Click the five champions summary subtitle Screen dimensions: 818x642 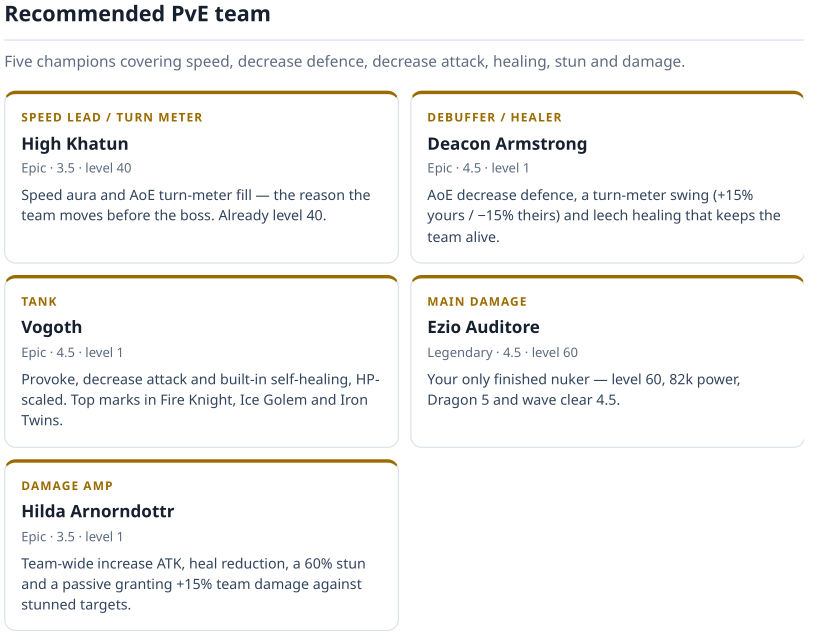(344, 62)
